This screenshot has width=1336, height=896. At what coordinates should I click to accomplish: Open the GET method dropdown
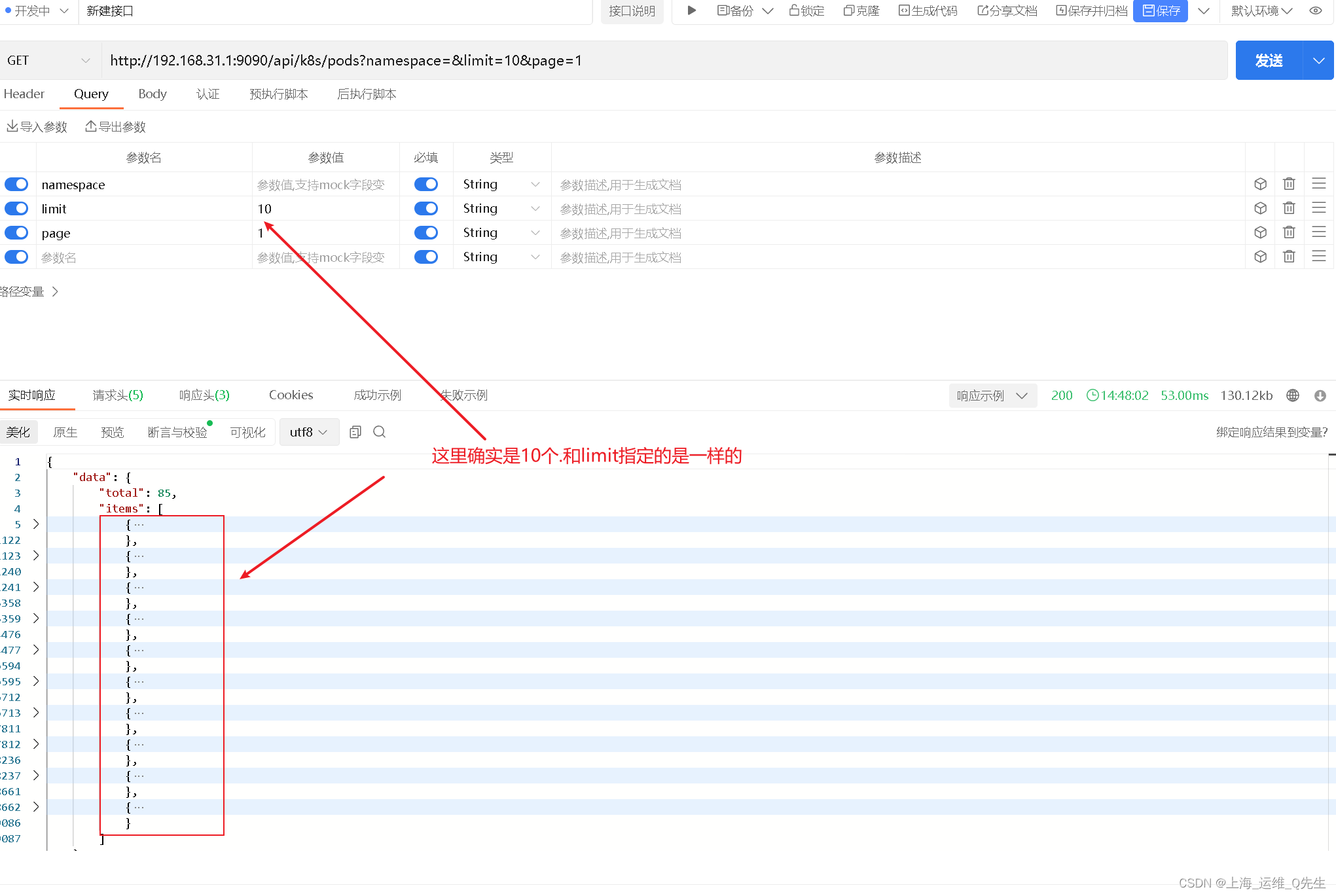tap(49, 60)
